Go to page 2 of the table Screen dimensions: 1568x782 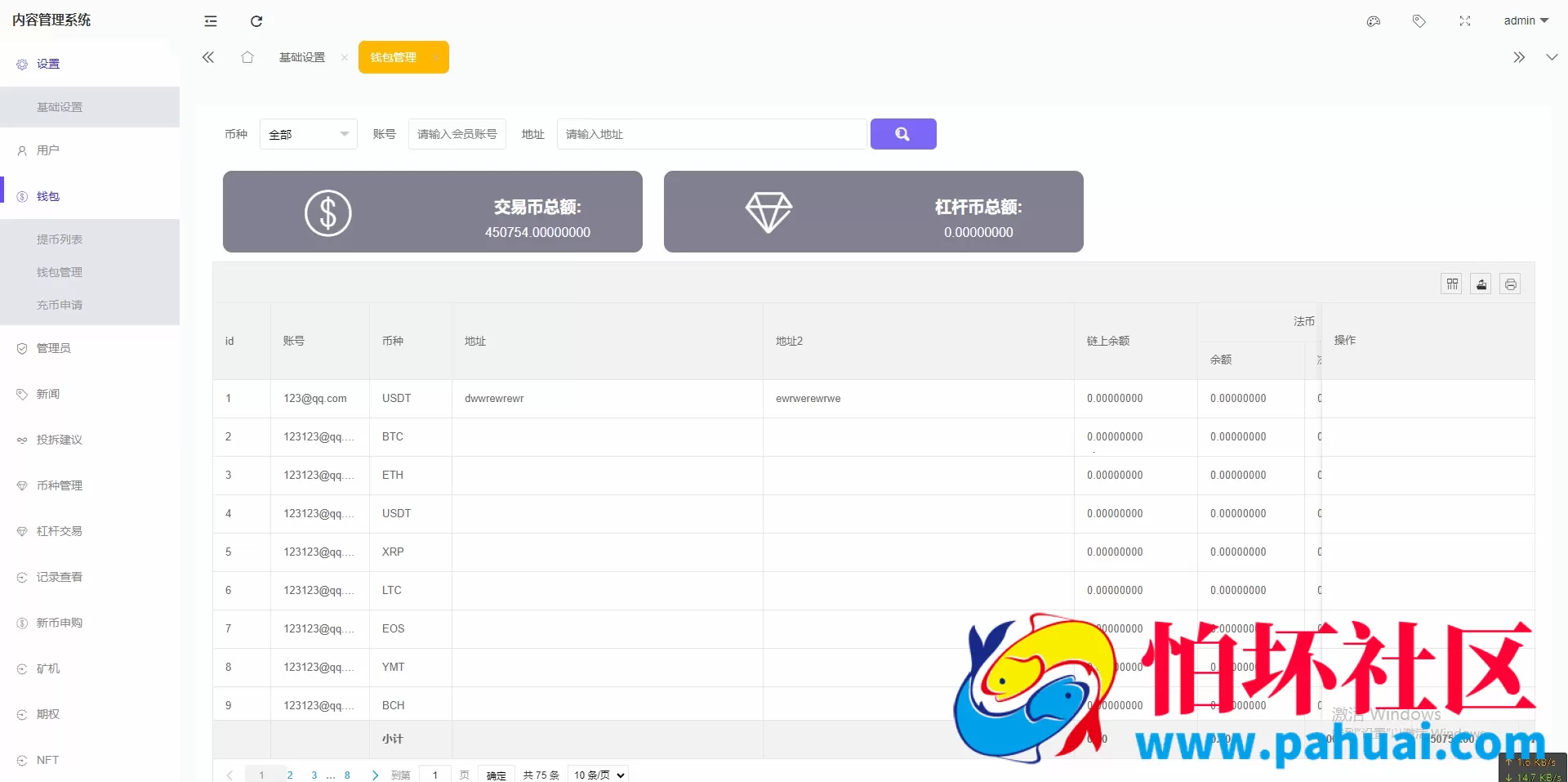(x=290, y=775)
